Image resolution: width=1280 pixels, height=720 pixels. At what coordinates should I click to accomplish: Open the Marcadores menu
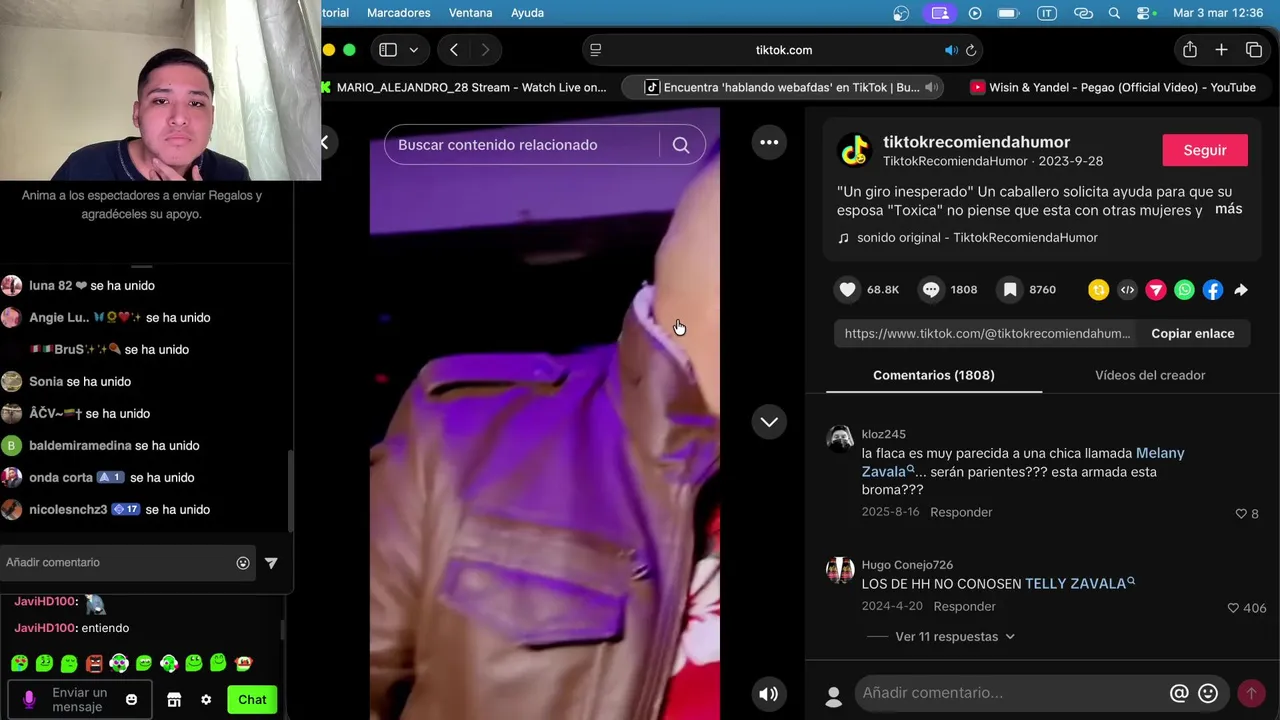(x=398, y=13)
